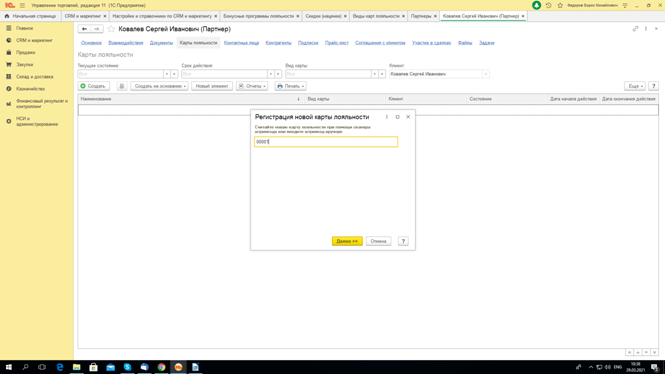
Task: Open Срок действия filter dropdown
Action: pyautogui.click(x=271, y=74)
